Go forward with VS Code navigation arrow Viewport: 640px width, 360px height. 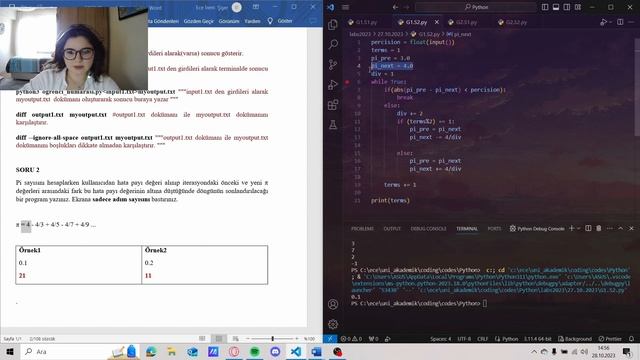point(407,7)
